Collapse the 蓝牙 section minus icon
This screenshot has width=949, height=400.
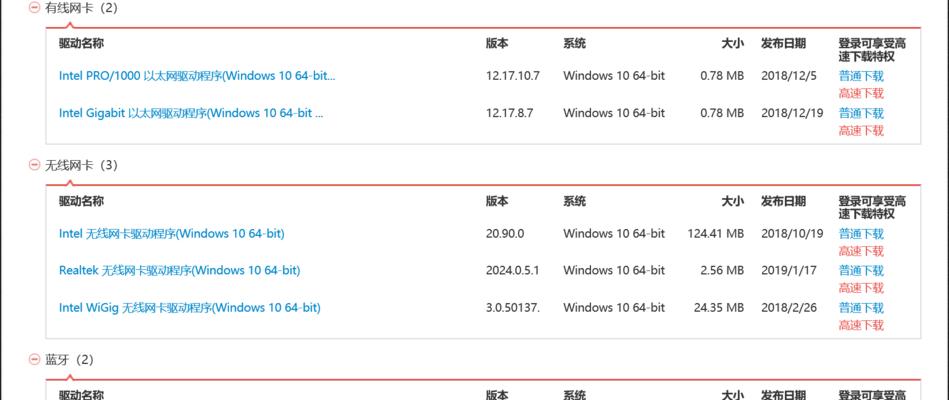click(34, 359)
